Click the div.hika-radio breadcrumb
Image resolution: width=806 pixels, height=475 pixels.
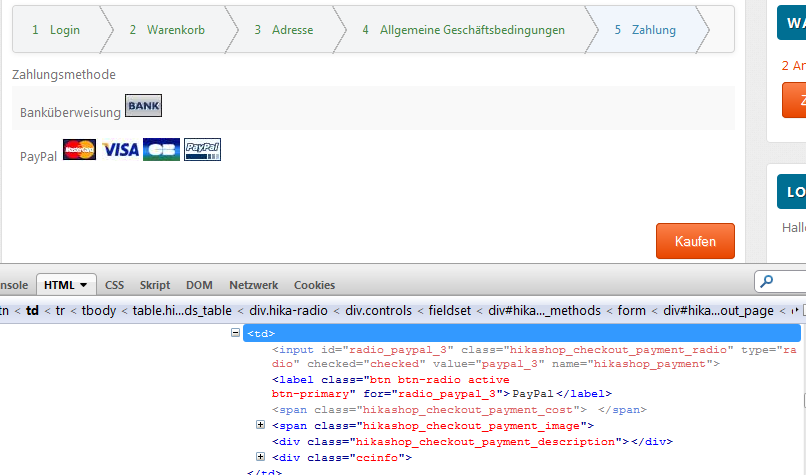[288, 310]
